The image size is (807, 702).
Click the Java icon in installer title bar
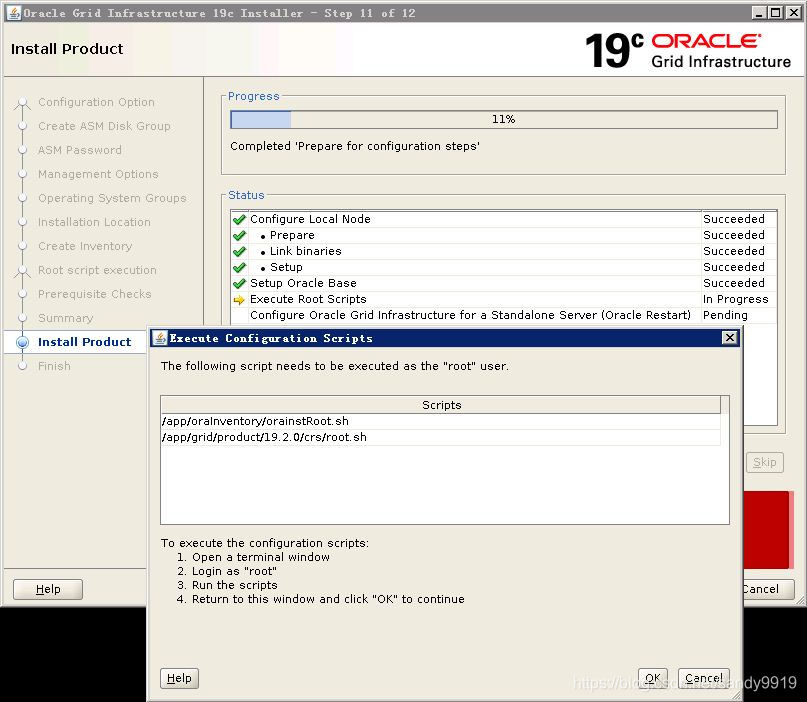(x=14, y=13)
